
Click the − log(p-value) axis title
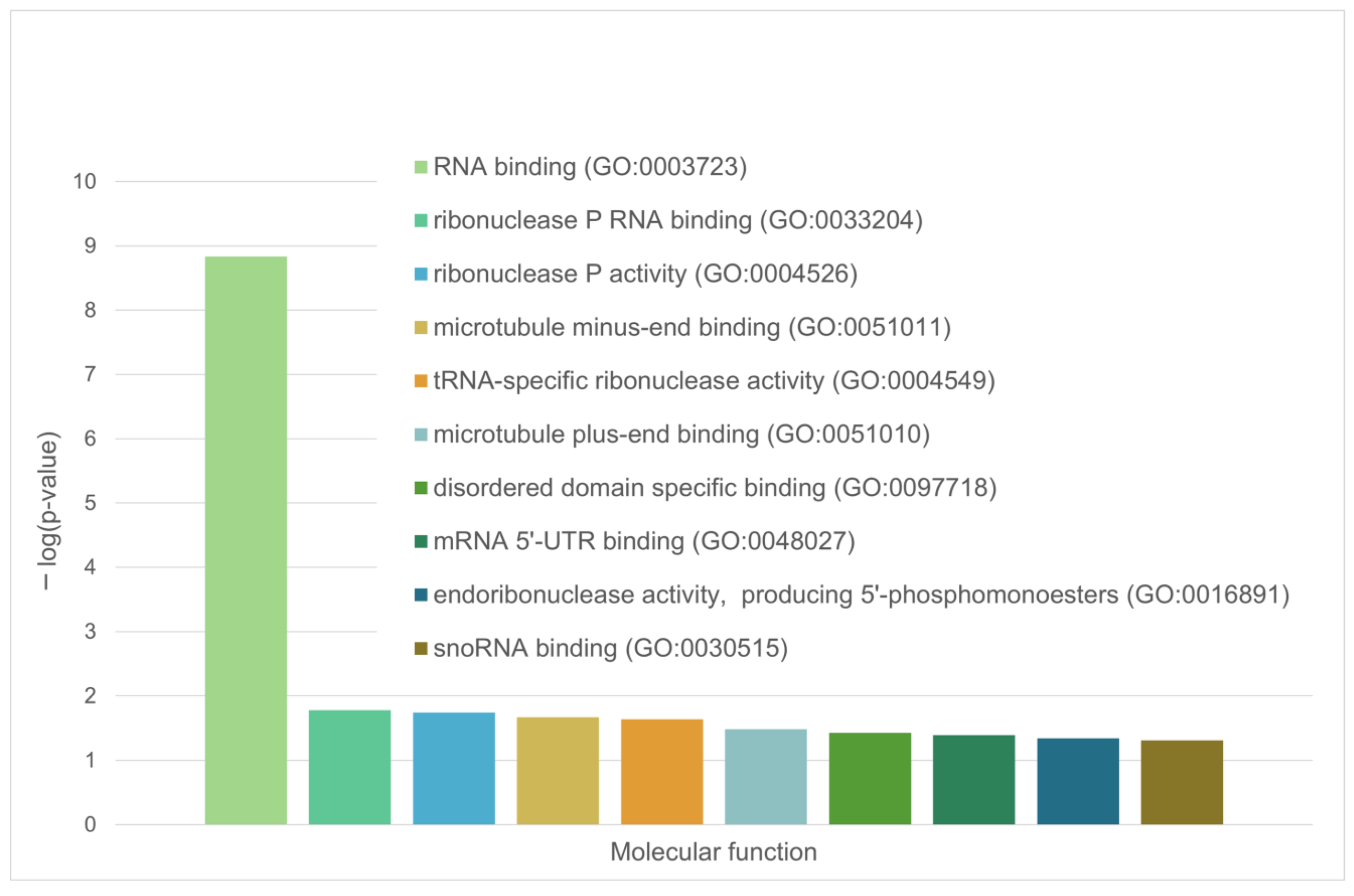tap(48, 510)
